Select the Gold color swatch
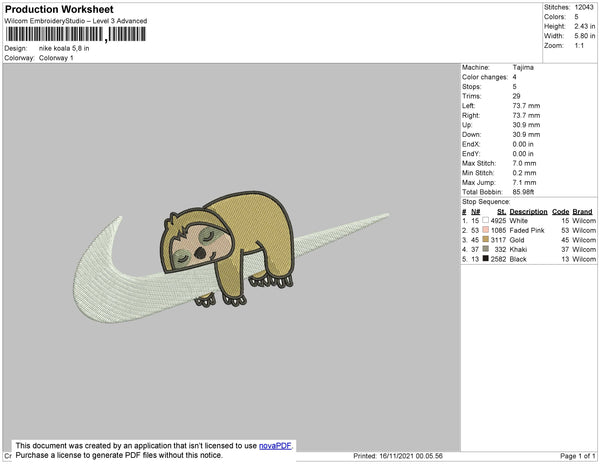This screenshot has width=600, height=464. [x=486, y=239]
